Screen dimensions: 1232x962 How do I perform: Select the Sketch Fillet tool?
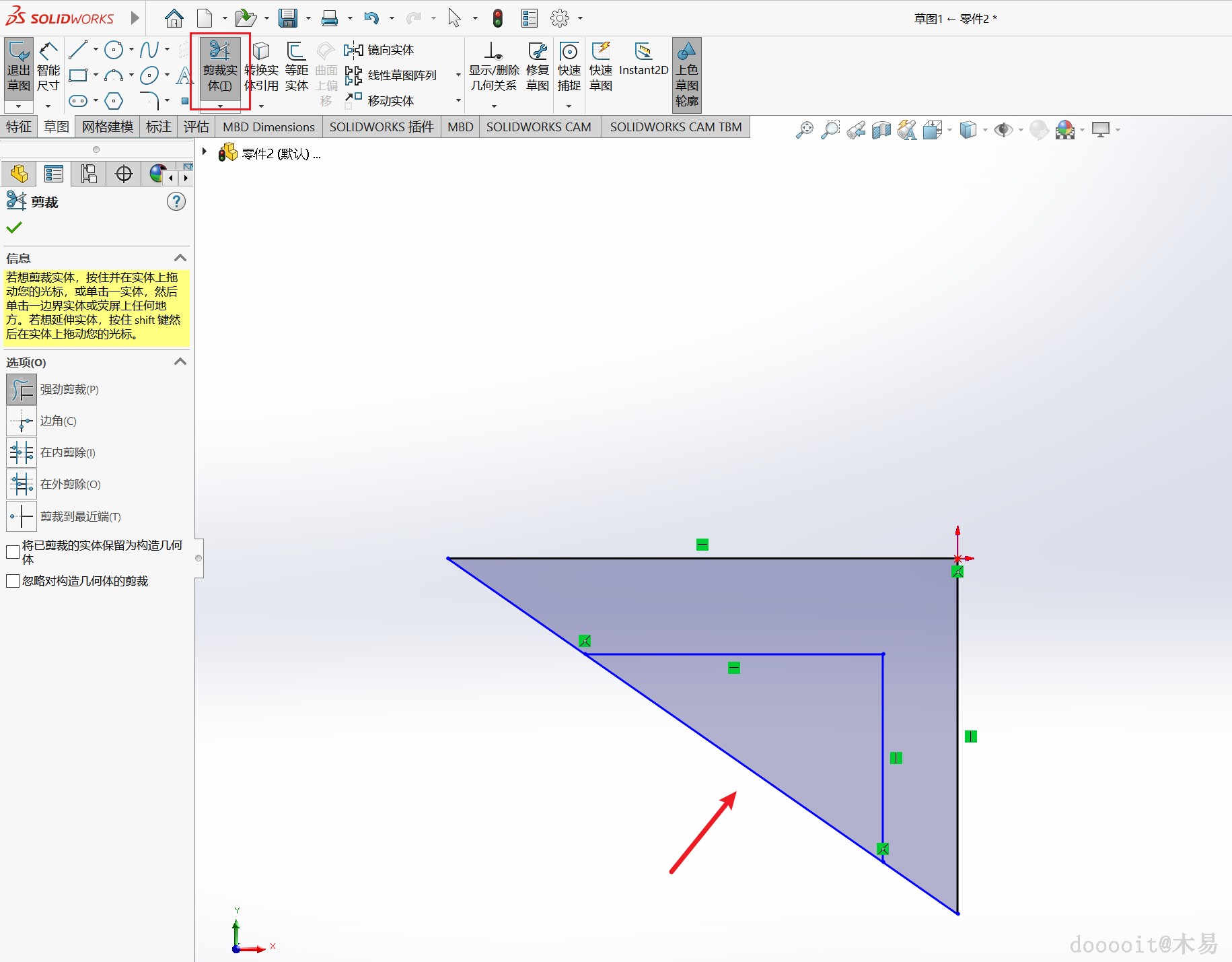click(x=149, y=101)
